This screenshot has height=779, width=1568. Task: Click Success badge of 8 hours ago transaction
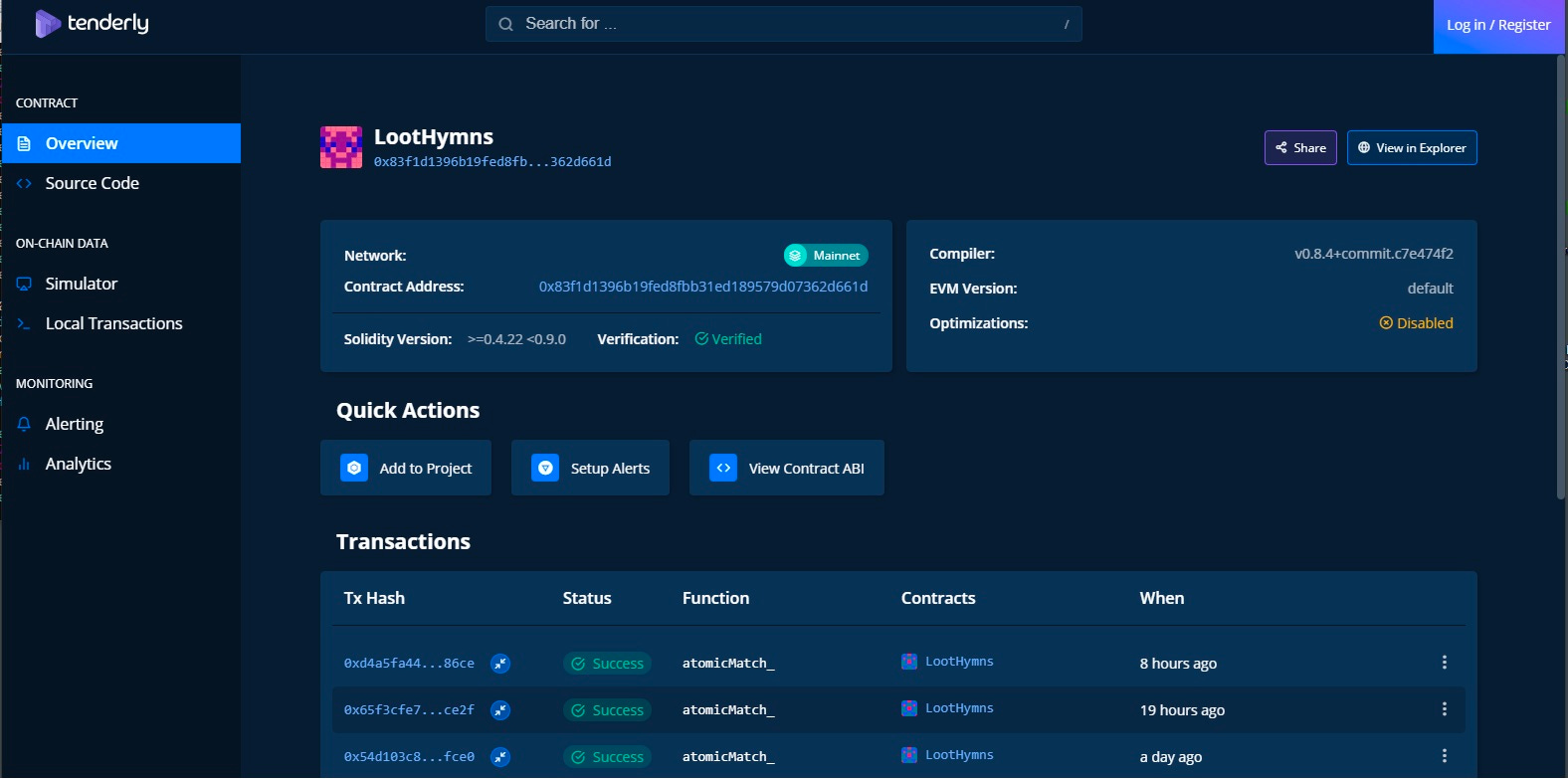(607, 664)
